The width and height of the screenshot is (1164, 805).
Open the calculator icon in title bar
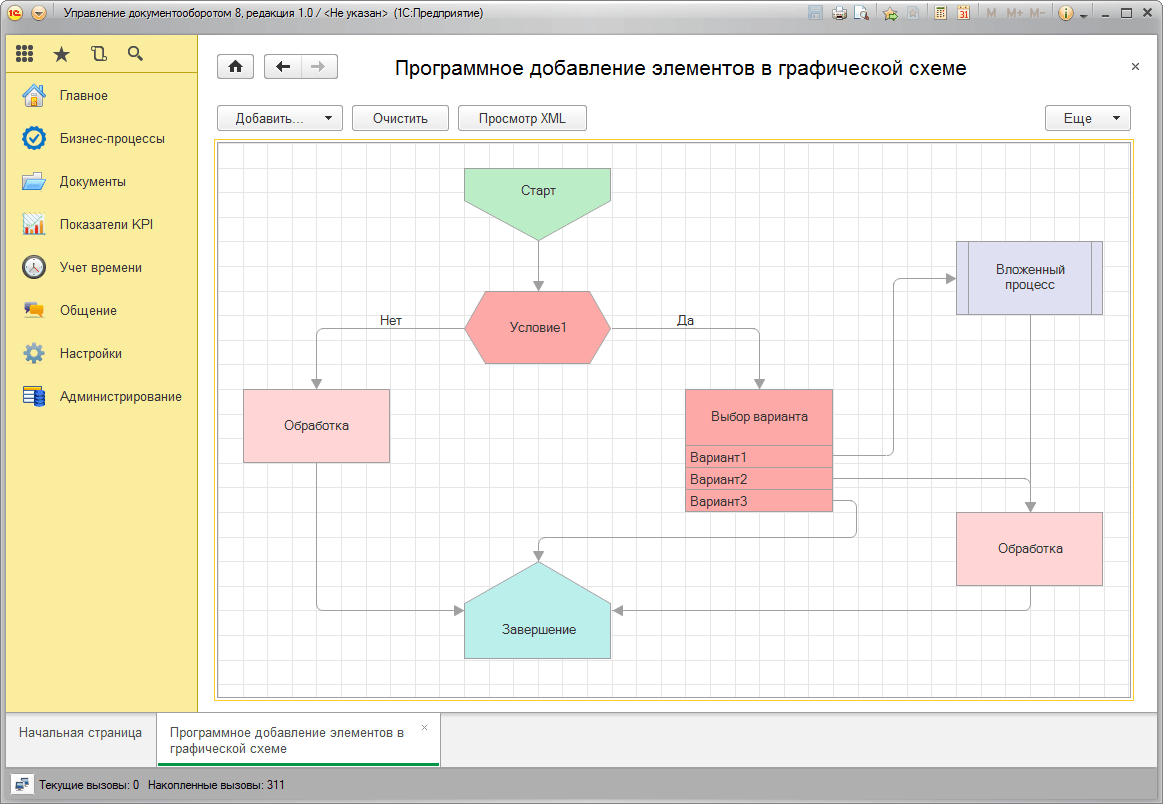pos(940,13)
